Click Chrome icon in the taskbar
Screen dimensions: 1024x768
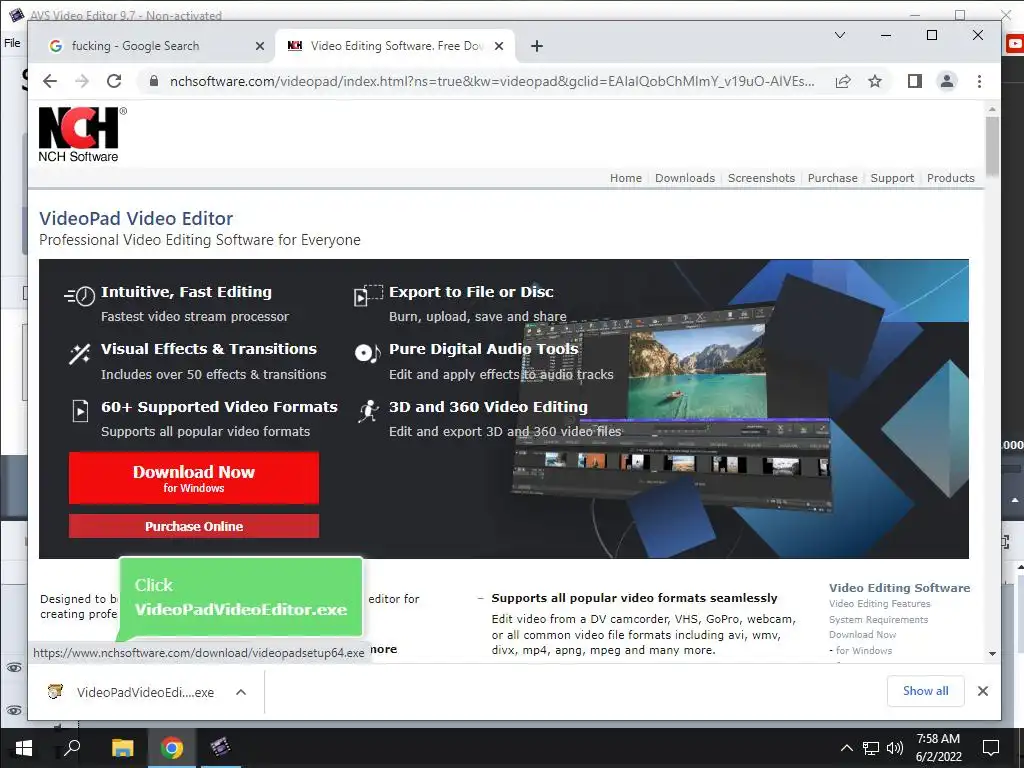click(x=172, y=748)
